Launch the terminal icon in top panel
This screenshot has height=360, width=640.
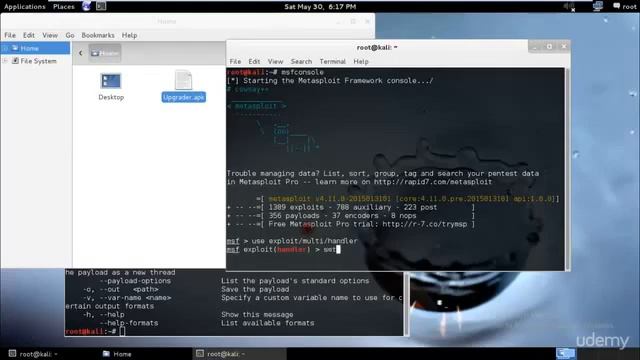101,6
